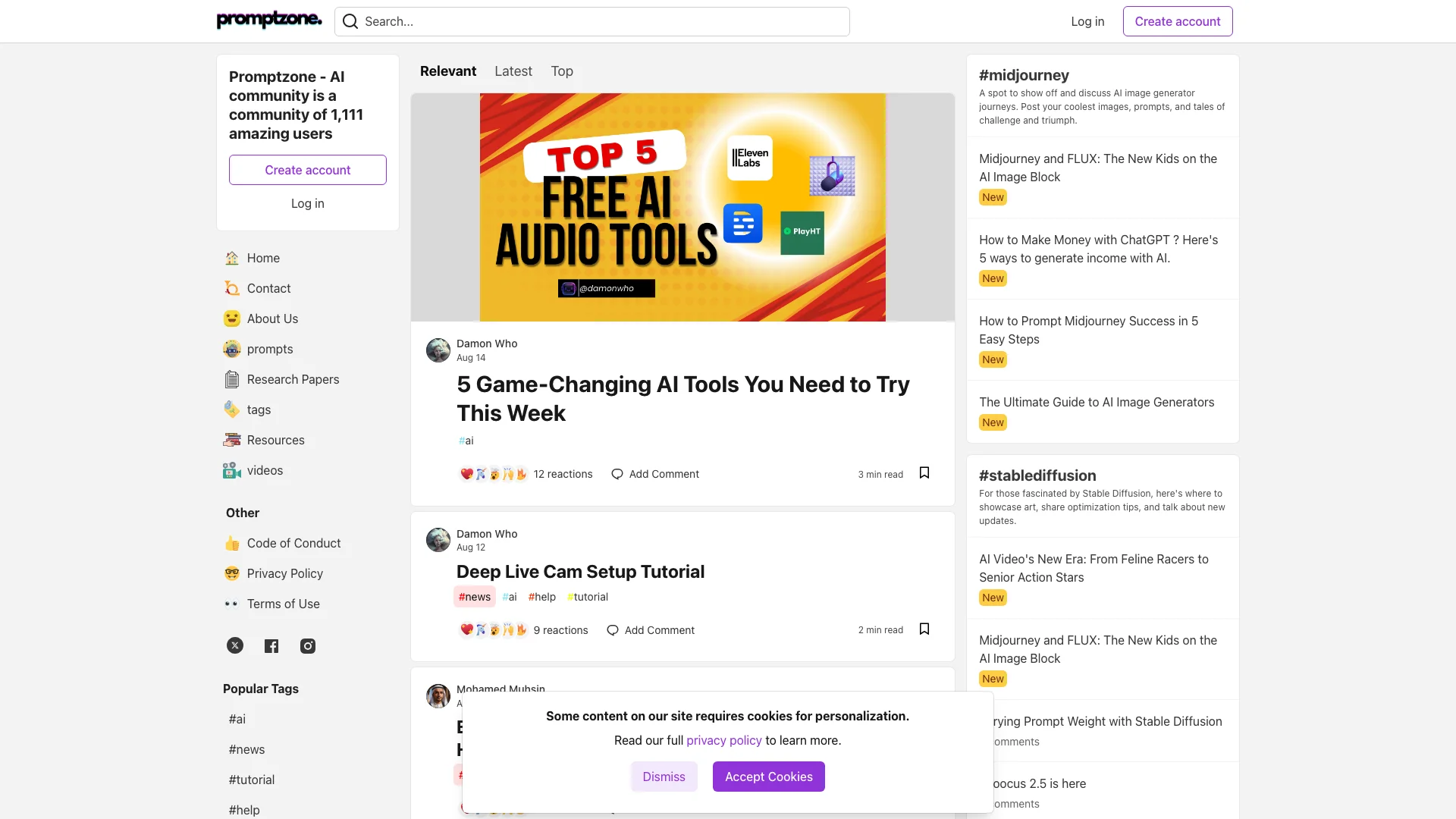Click the tags sidebar icon
1456x819 pixels.
pos(232,409)
